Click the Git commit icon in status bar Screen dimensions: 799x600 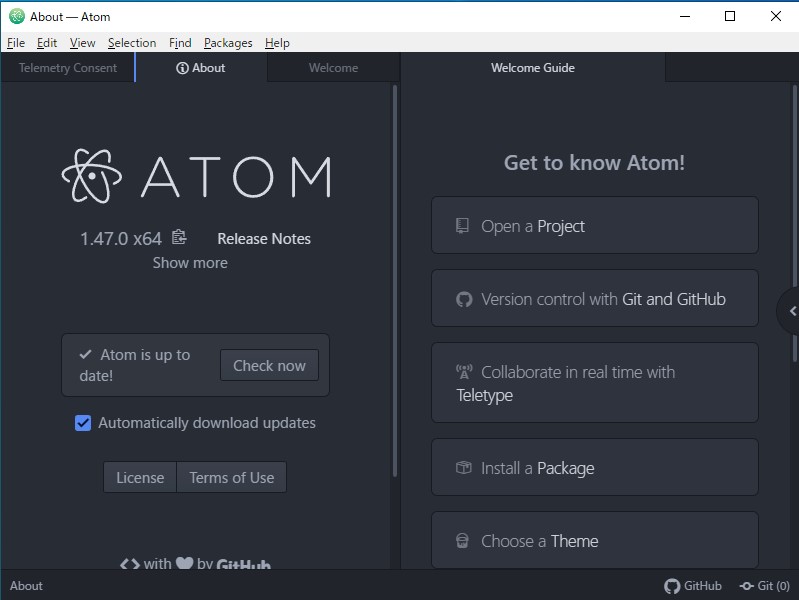tap(747, 586)
